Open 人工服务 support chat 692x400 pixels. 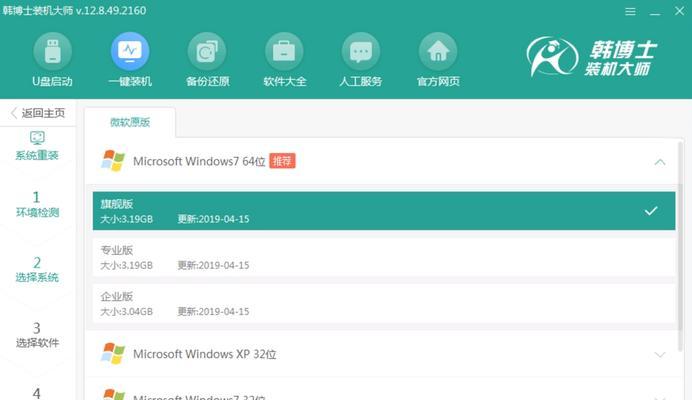(x=361, y=60)
